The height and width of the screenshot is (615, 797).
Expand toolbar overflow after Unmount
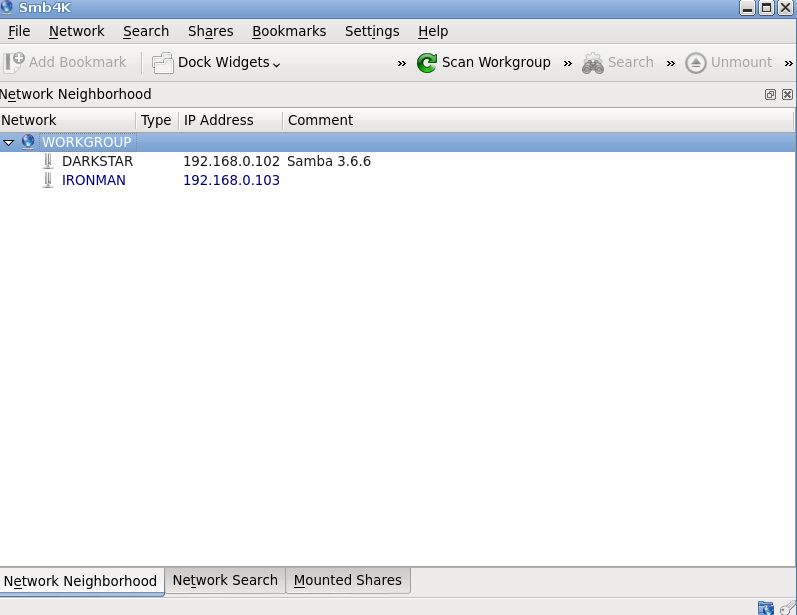(788, 64)
